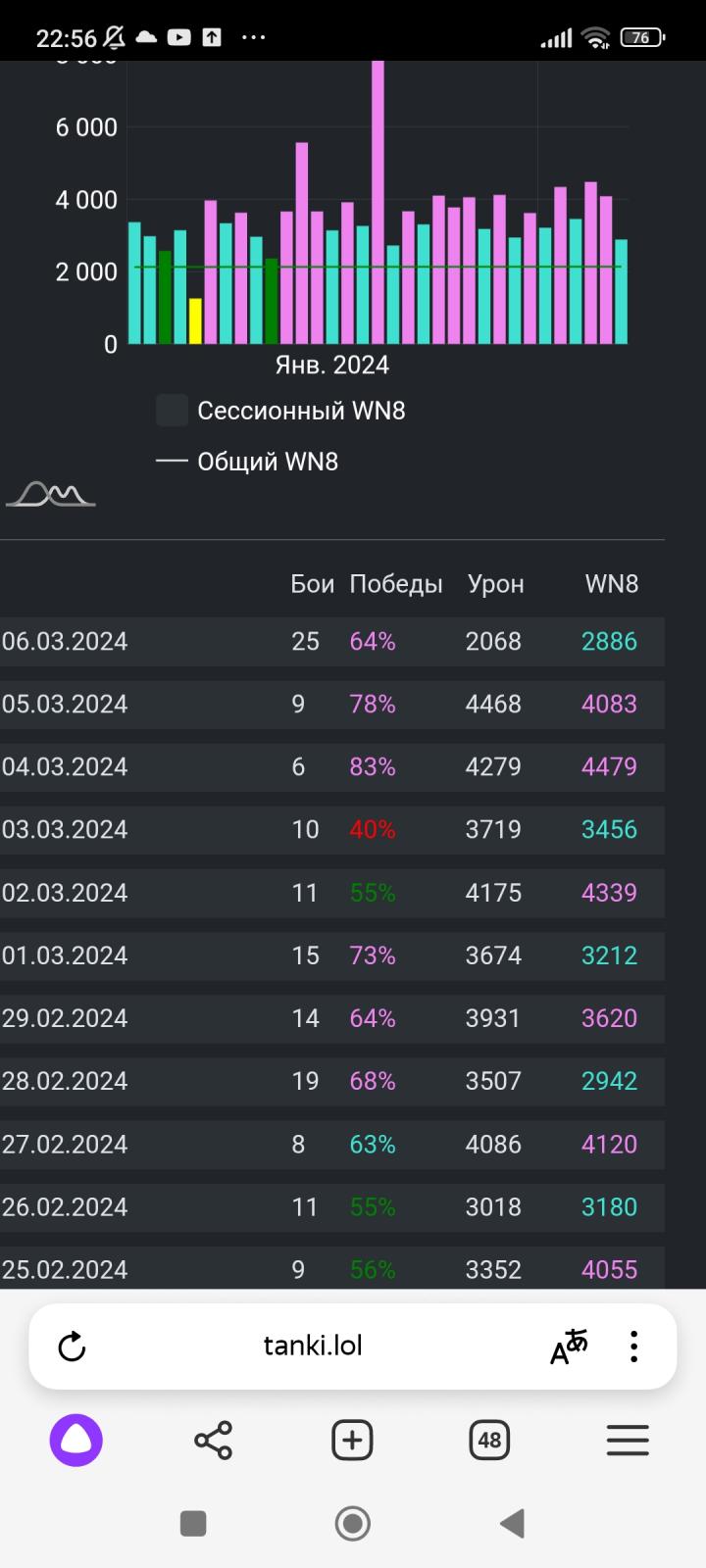
Task: Sort table by Победы column header
Action: tap(396, 584)
